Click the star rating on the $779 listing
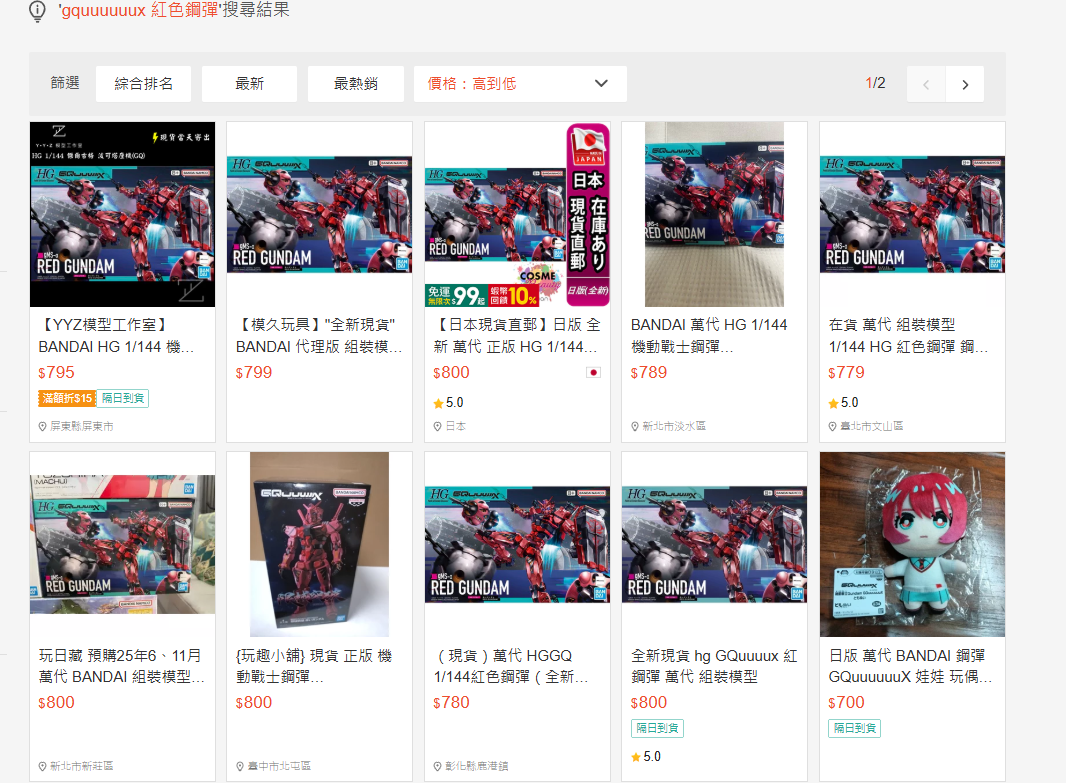The height and width of the screenshot is (783, 1066). click(843, 403)
